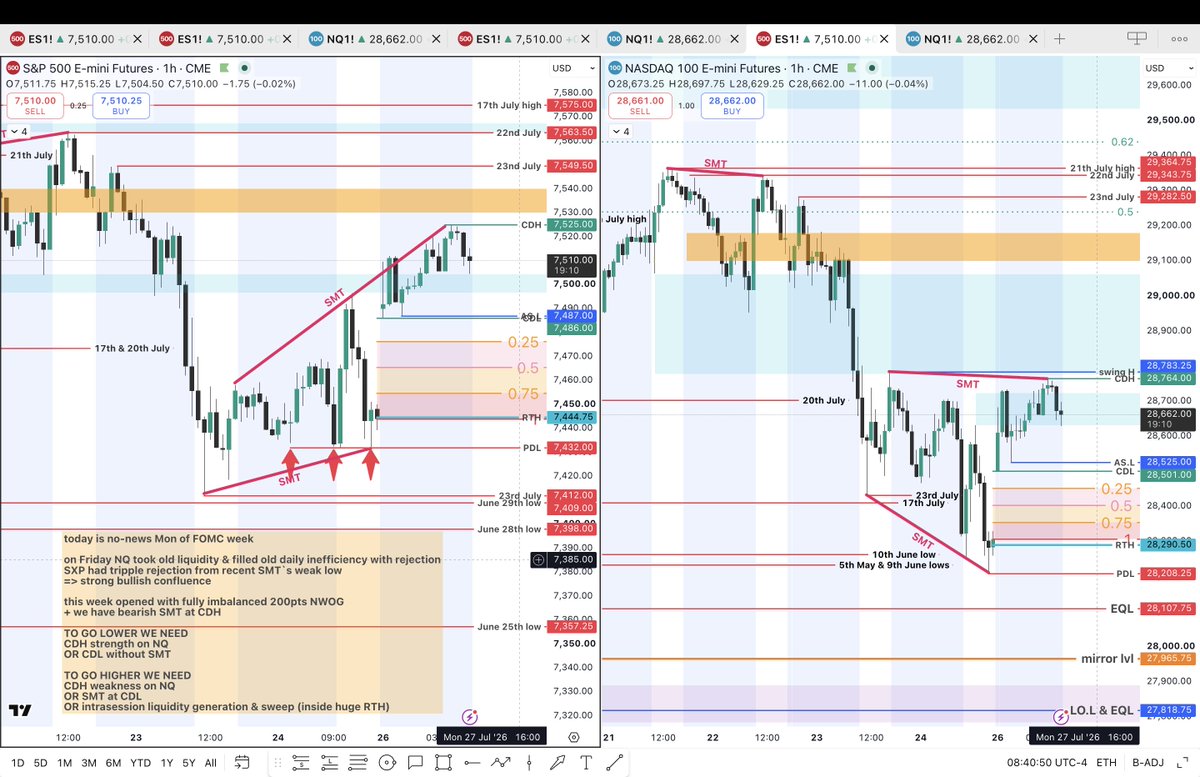The height and width of the screenshot is (777, 1200).
Task: Switch to the NQ1! tab beside the plus button
Action: (970, 39)
